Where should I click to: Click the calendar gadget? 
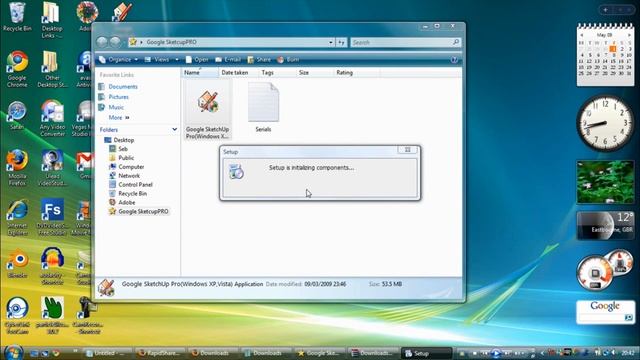(x=605, y=55)
